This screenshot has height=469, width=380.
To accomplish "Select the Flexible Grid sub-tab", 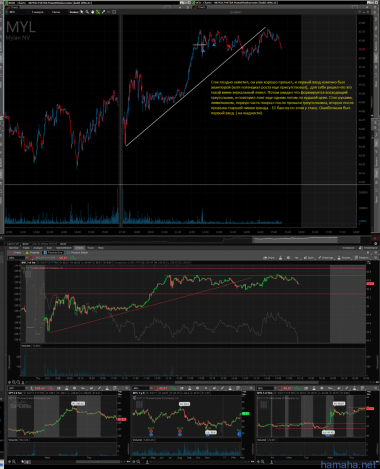I will (x=53, y=253).
